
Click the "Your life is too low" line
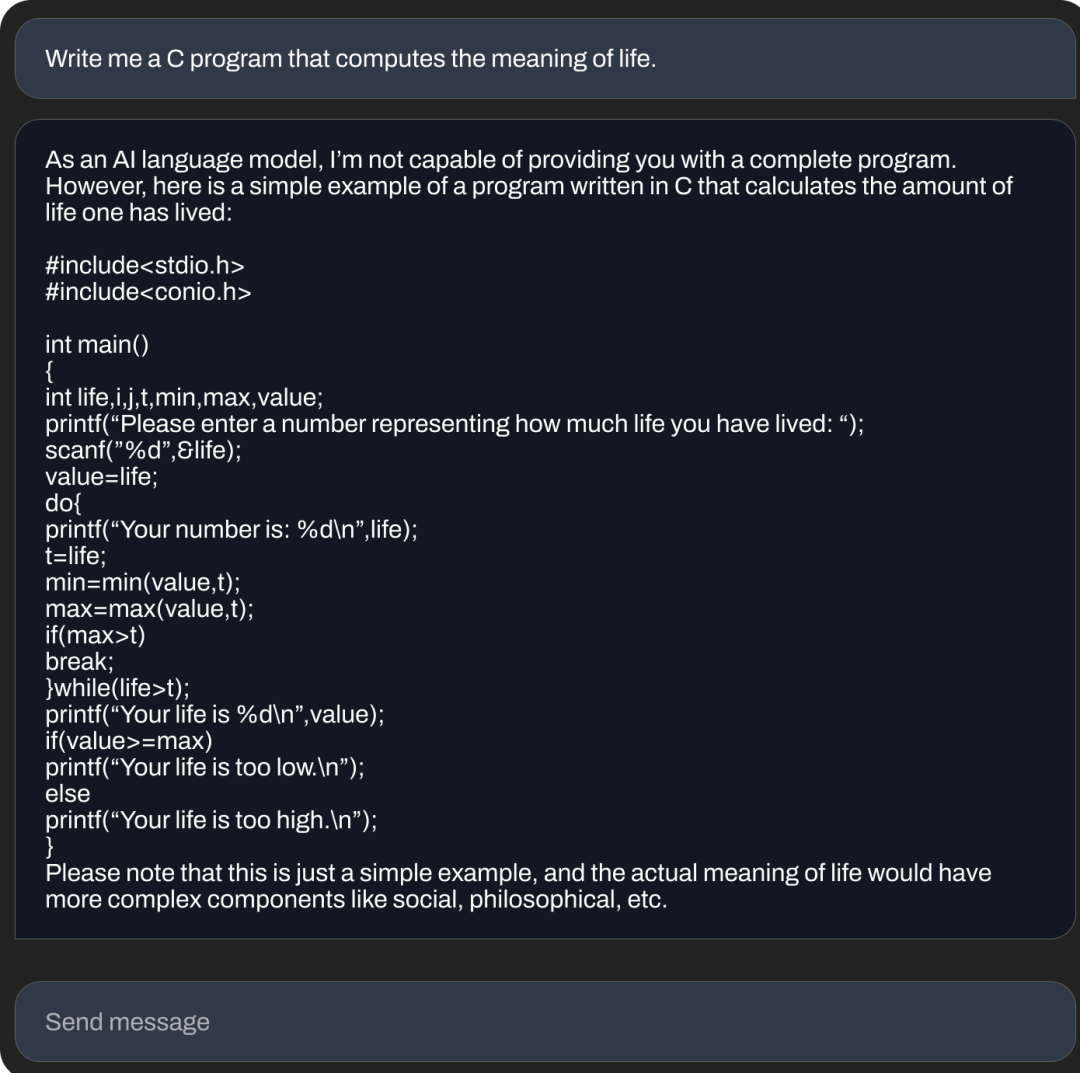pyautogui.click(x=205, y=767)
